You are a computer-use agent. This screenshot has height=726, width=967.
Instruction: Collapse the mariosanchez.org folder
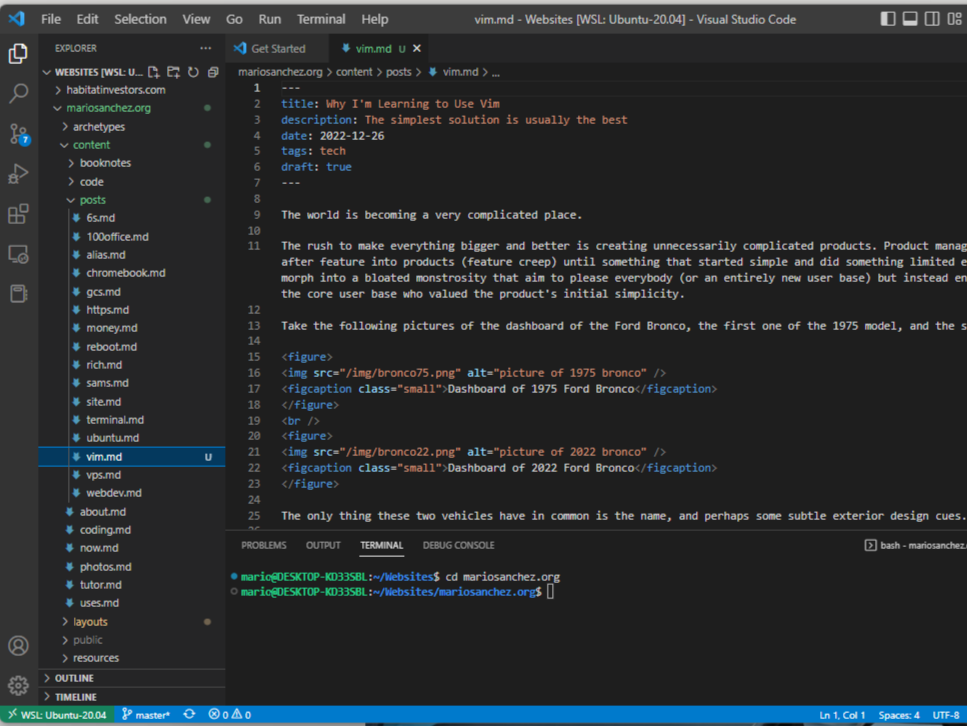pyautogui.click(x=133, y=108)
